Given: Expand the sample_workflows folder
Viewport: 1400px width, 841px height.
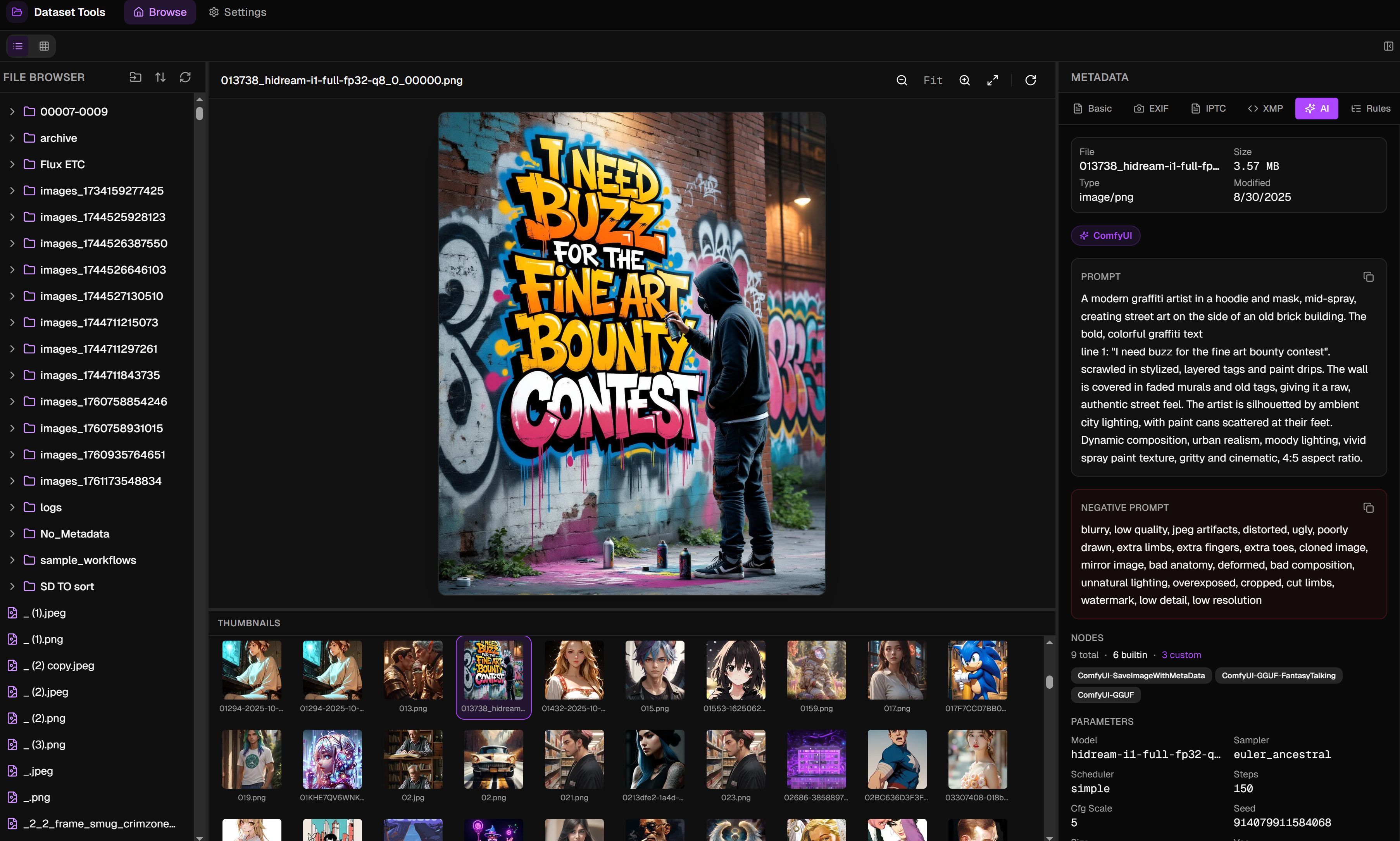Looking at the screenshot, I should tap(12, 560).
